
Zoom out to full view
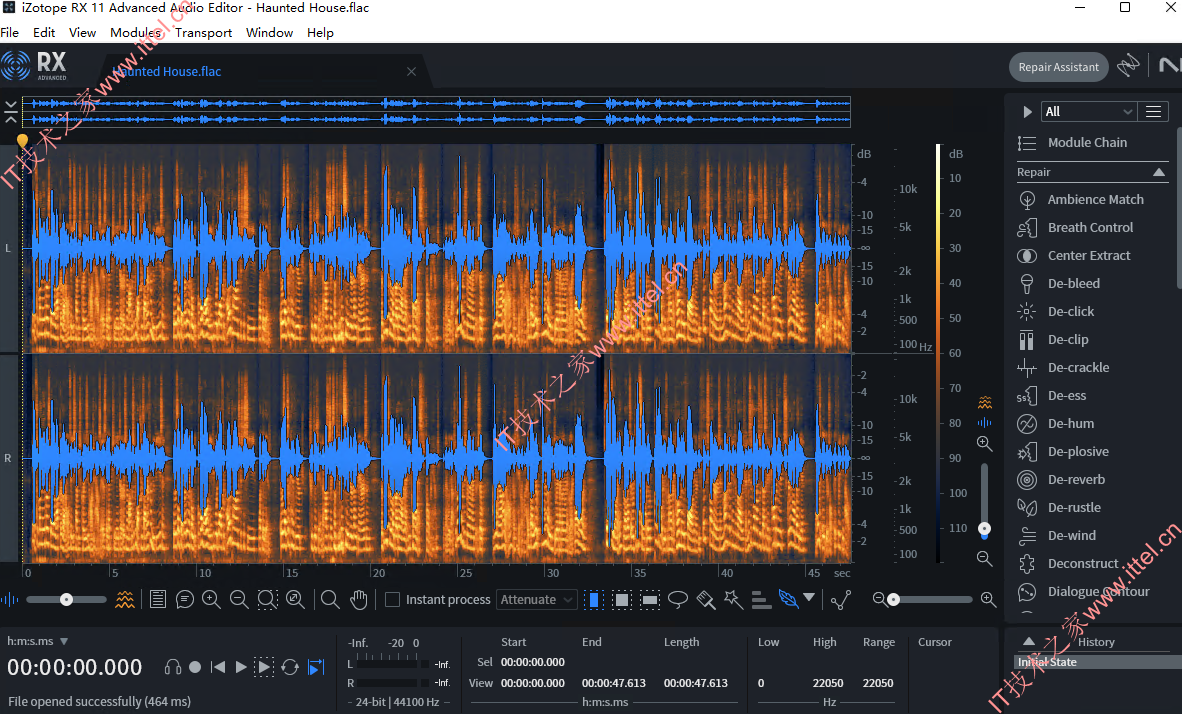pyautogui.click(x=296, y=599)
